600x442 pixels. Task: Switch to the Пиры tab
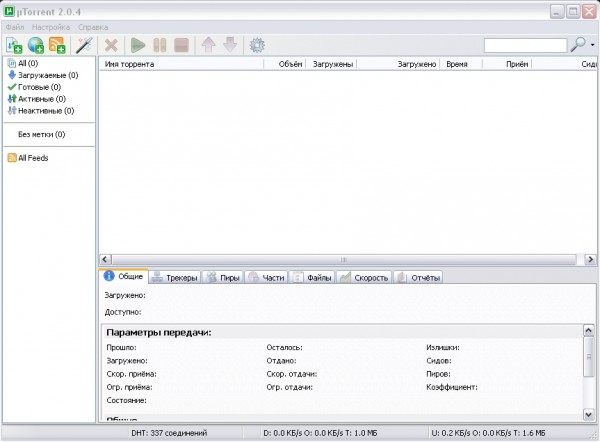coord(223,278)
